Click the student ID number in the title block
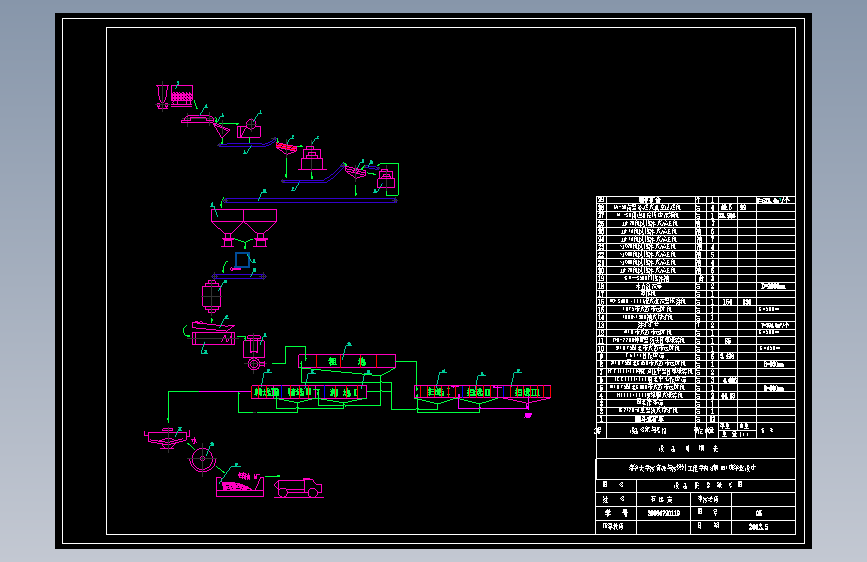Image resolution: width=867 pixels, height=562 pixels. point(664,513)
